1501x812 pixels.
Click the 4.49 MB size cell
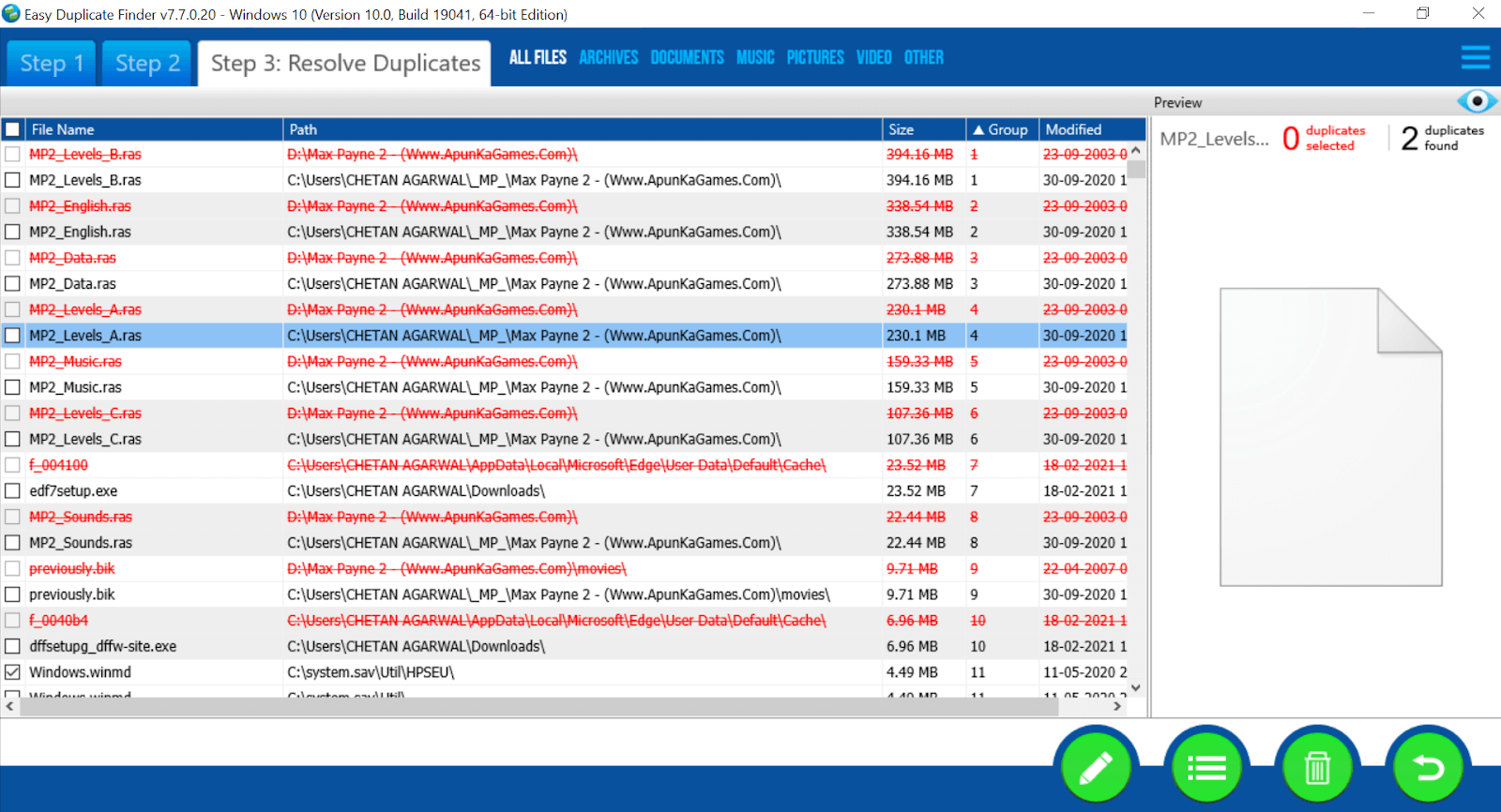[x=913, y=672]
